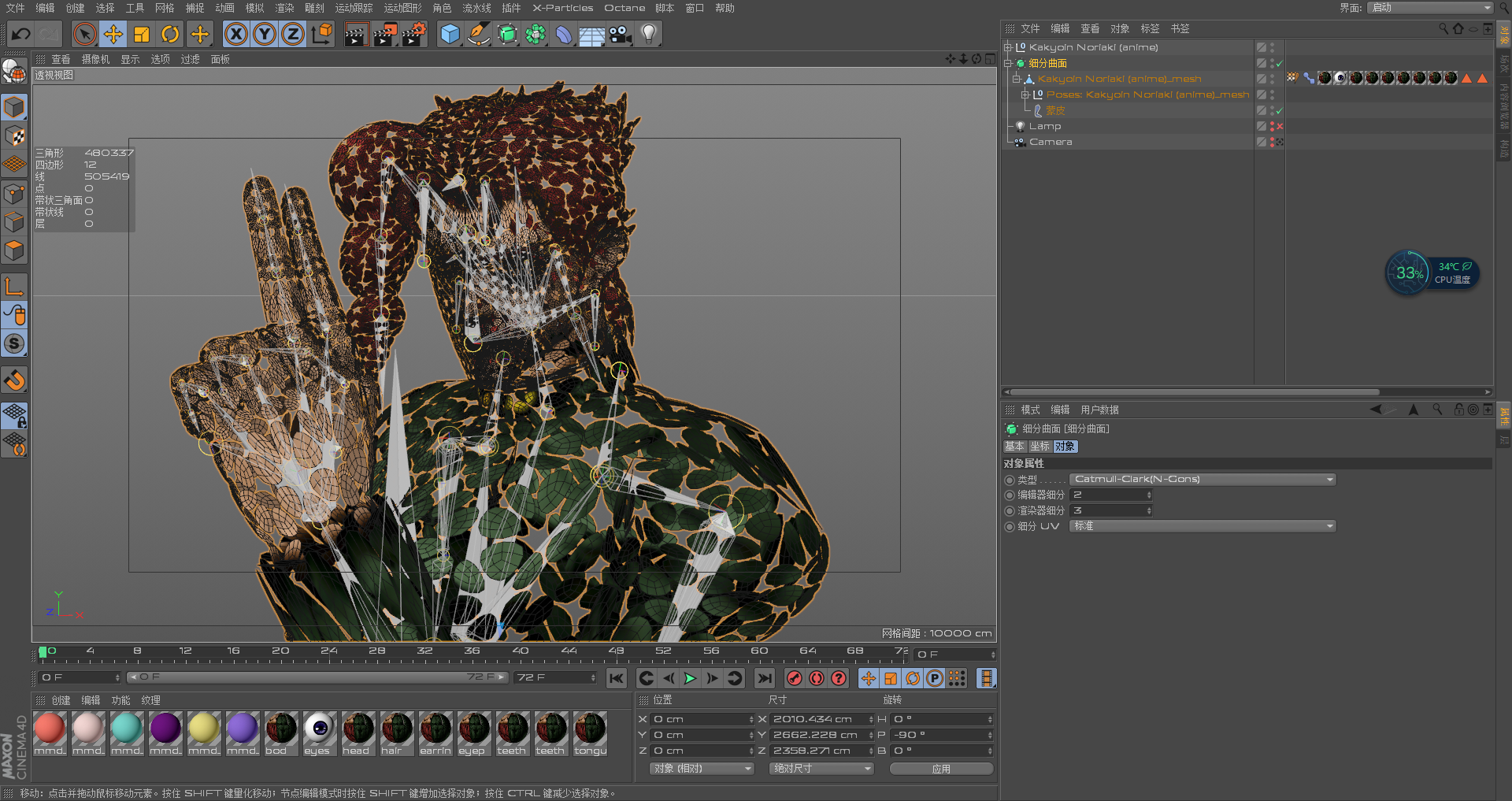This screenshot has height=801, width=1512.
Task: Open the 文件 menu in top bar
Action: tap(15, 8)
